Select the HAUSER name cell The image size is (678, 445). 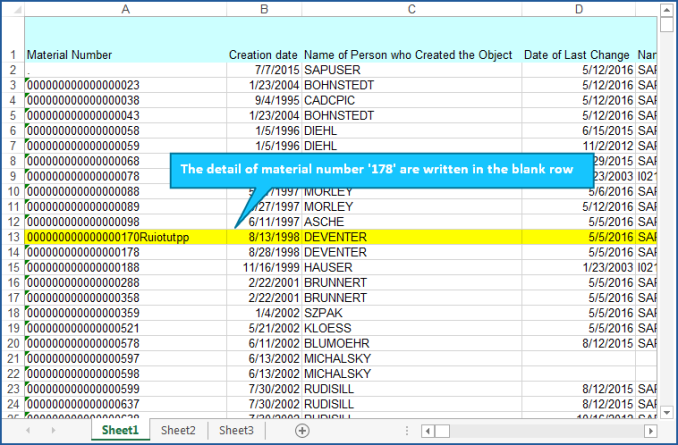412,267
